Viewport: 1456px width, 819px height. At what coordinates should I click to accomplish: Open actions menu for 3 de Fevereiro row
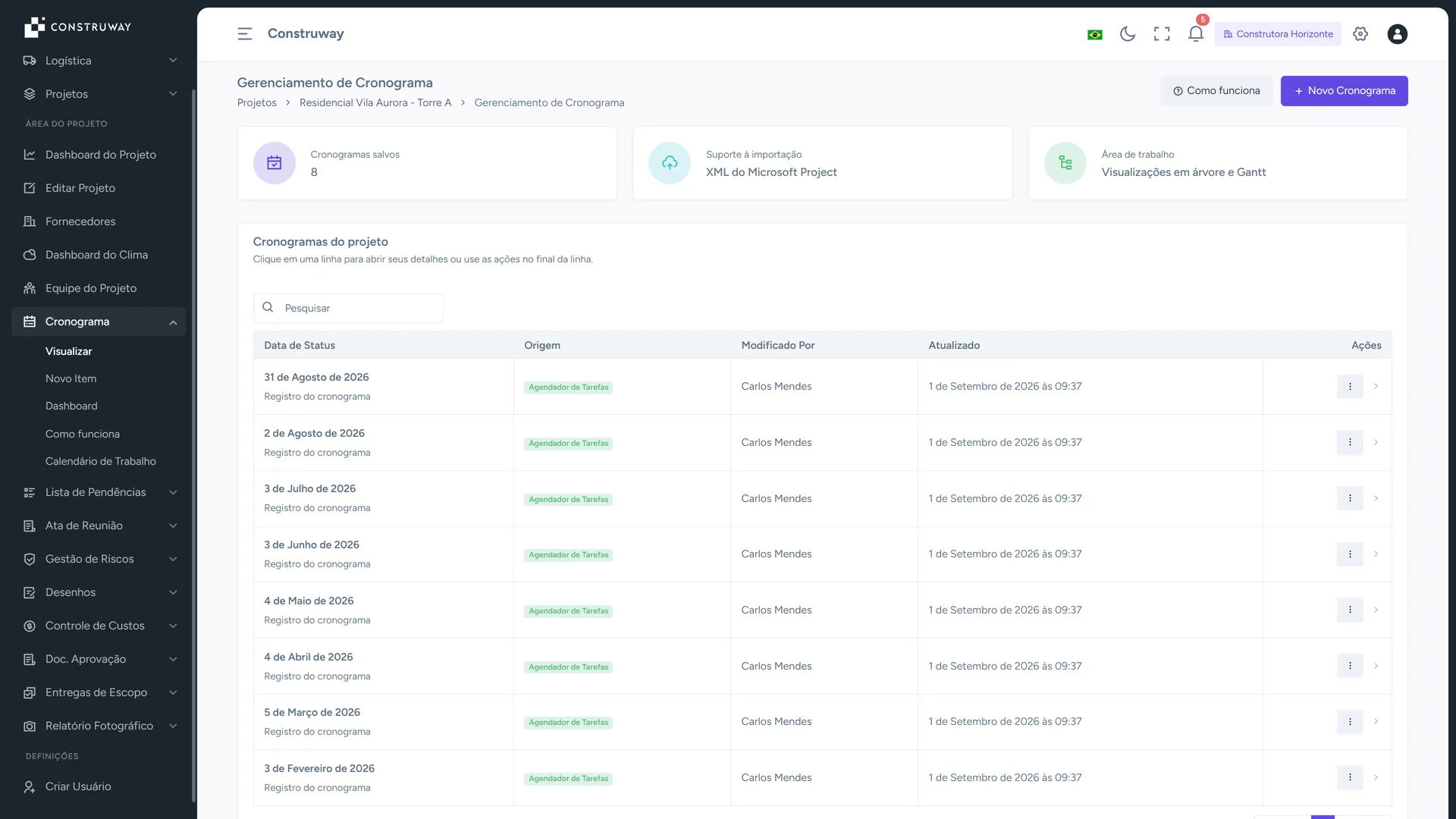[1350, 777]
